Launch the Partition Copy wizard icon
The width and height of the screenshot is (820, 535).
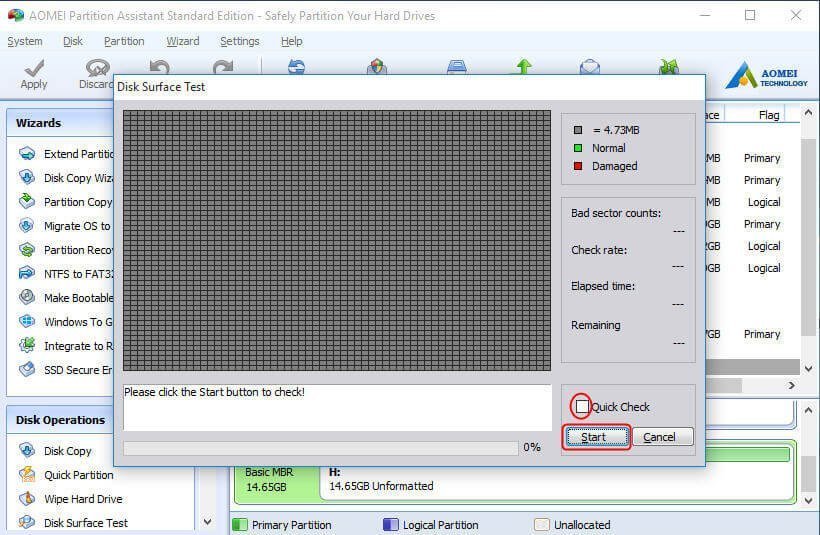click(x=27, y=201)
